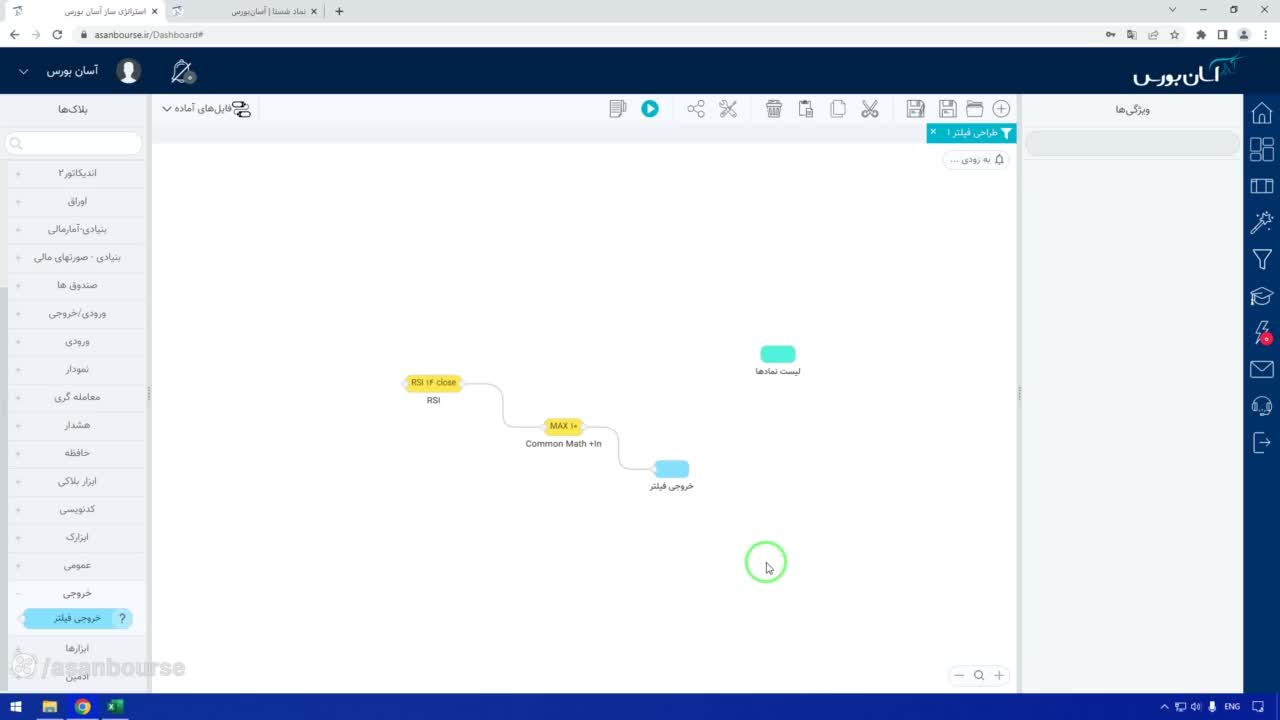Viewport: 1280px width, 720px height.
Task: Collapse the خروجی block category
Action: coord(76,593)
